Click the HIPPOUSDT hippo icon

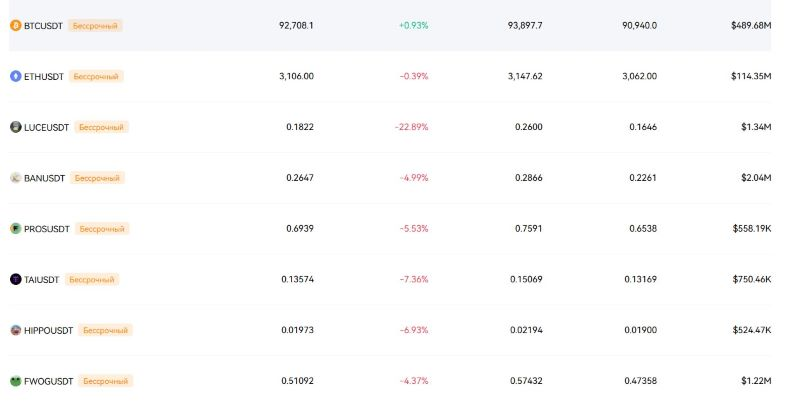[15, 330]
